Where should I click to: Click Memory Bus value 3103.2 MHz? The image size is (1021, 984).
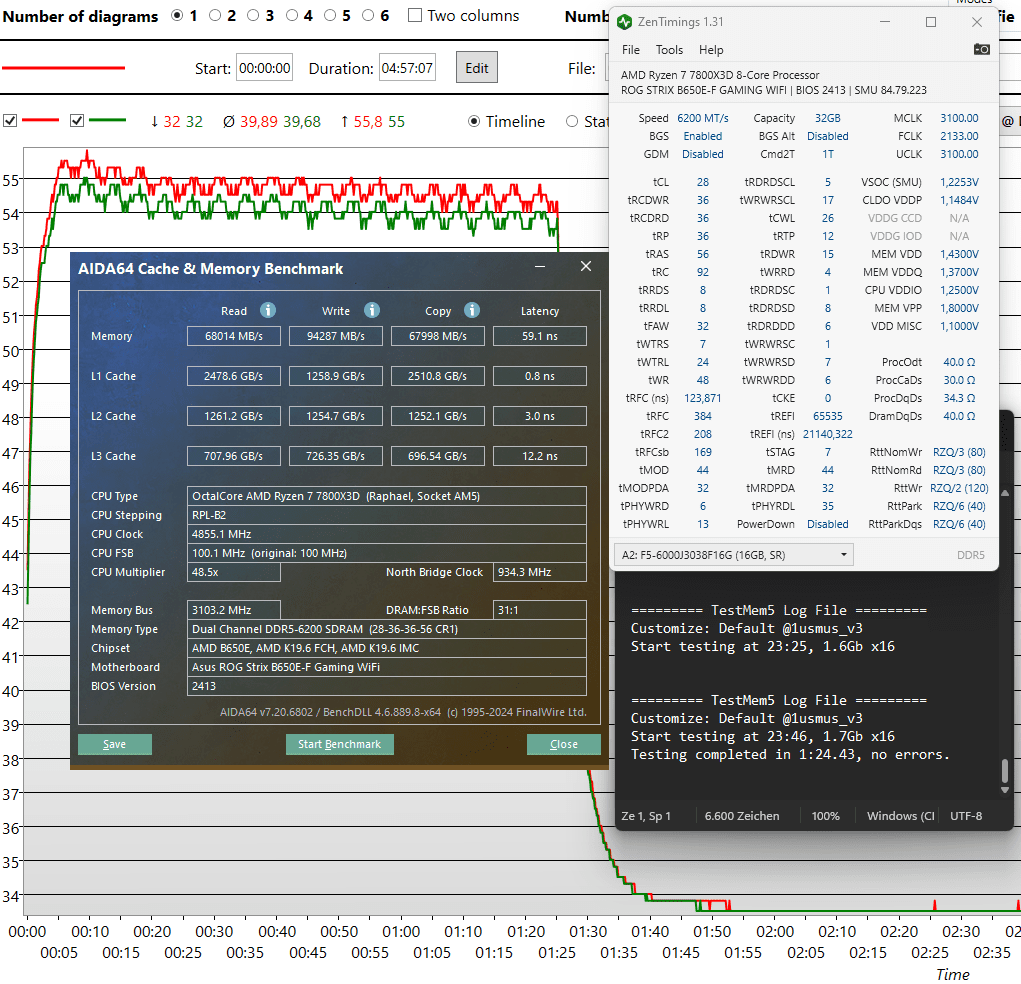click(234, 610)
